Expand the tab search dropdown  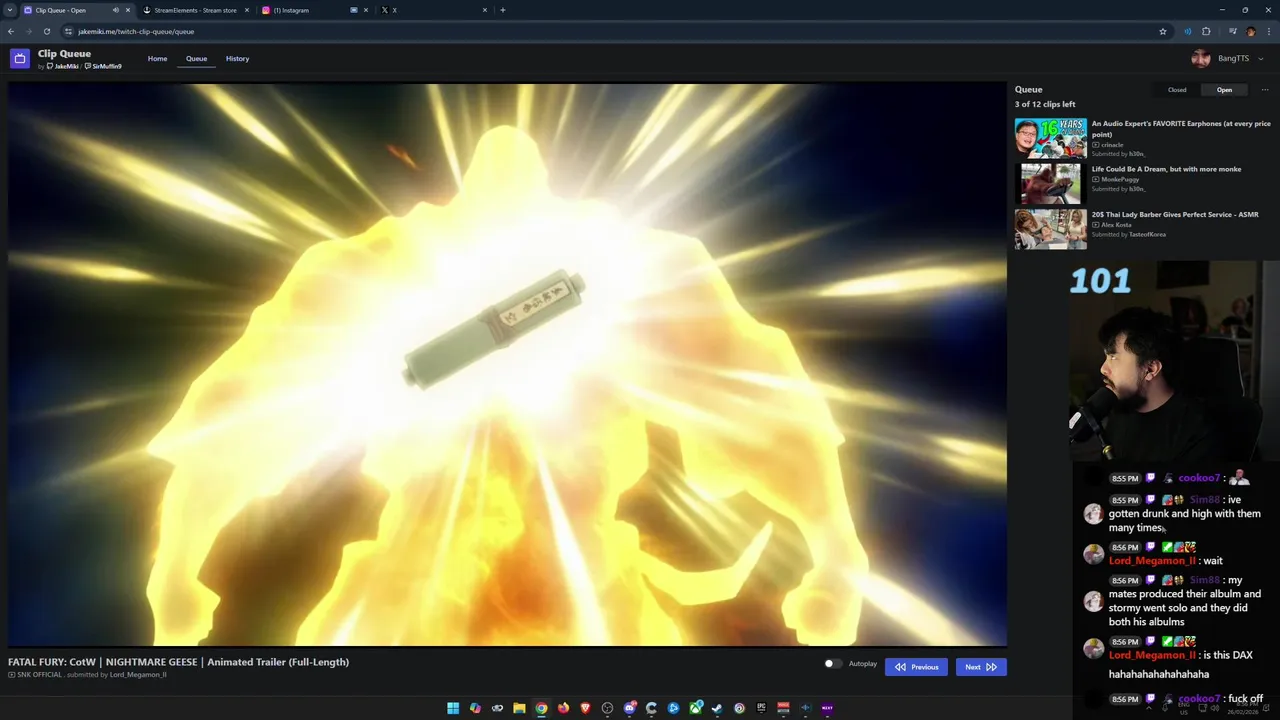(x=9, y=10)
